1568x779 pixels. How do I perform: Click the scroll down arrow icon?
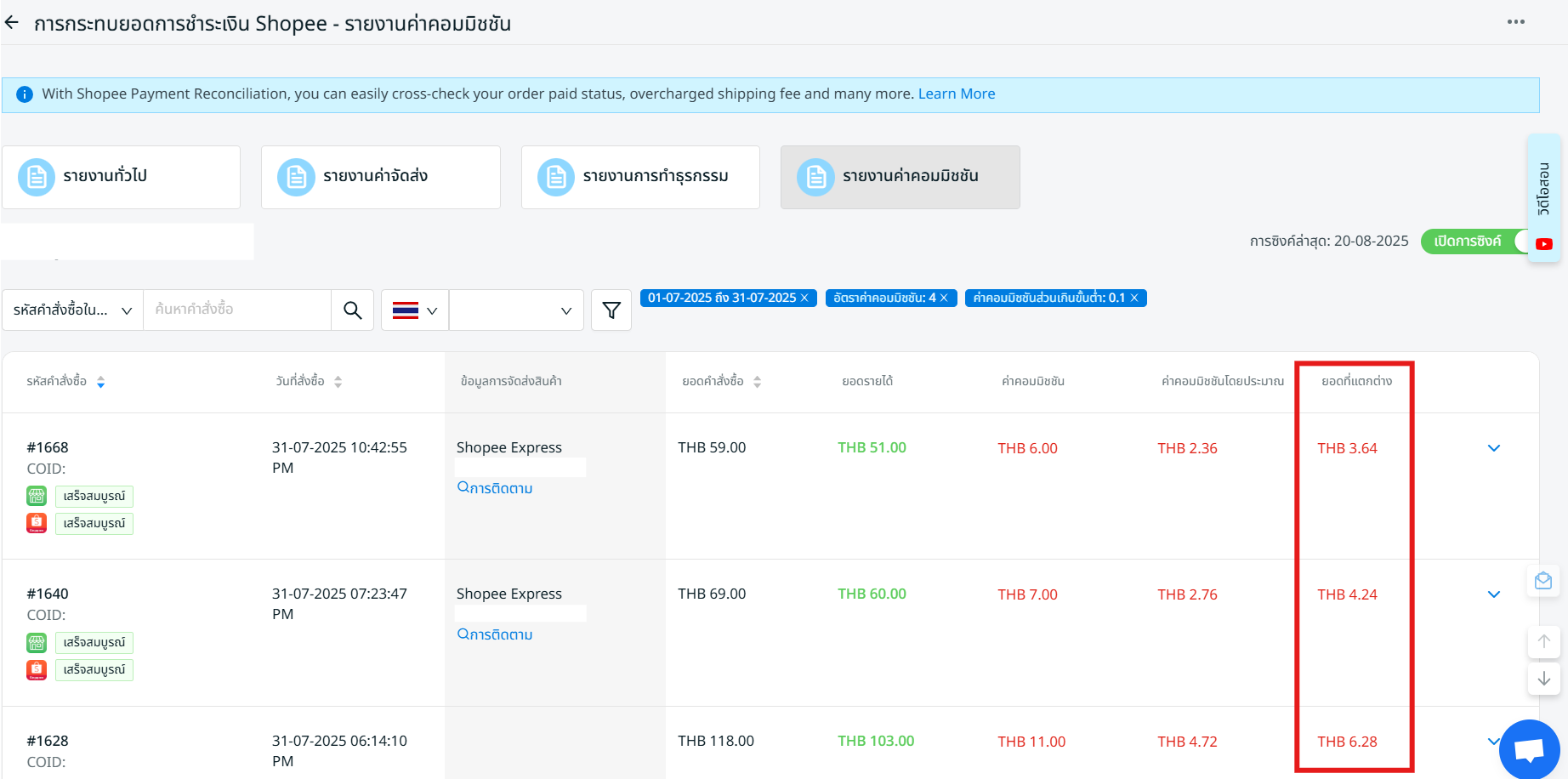pos(1543,679)
